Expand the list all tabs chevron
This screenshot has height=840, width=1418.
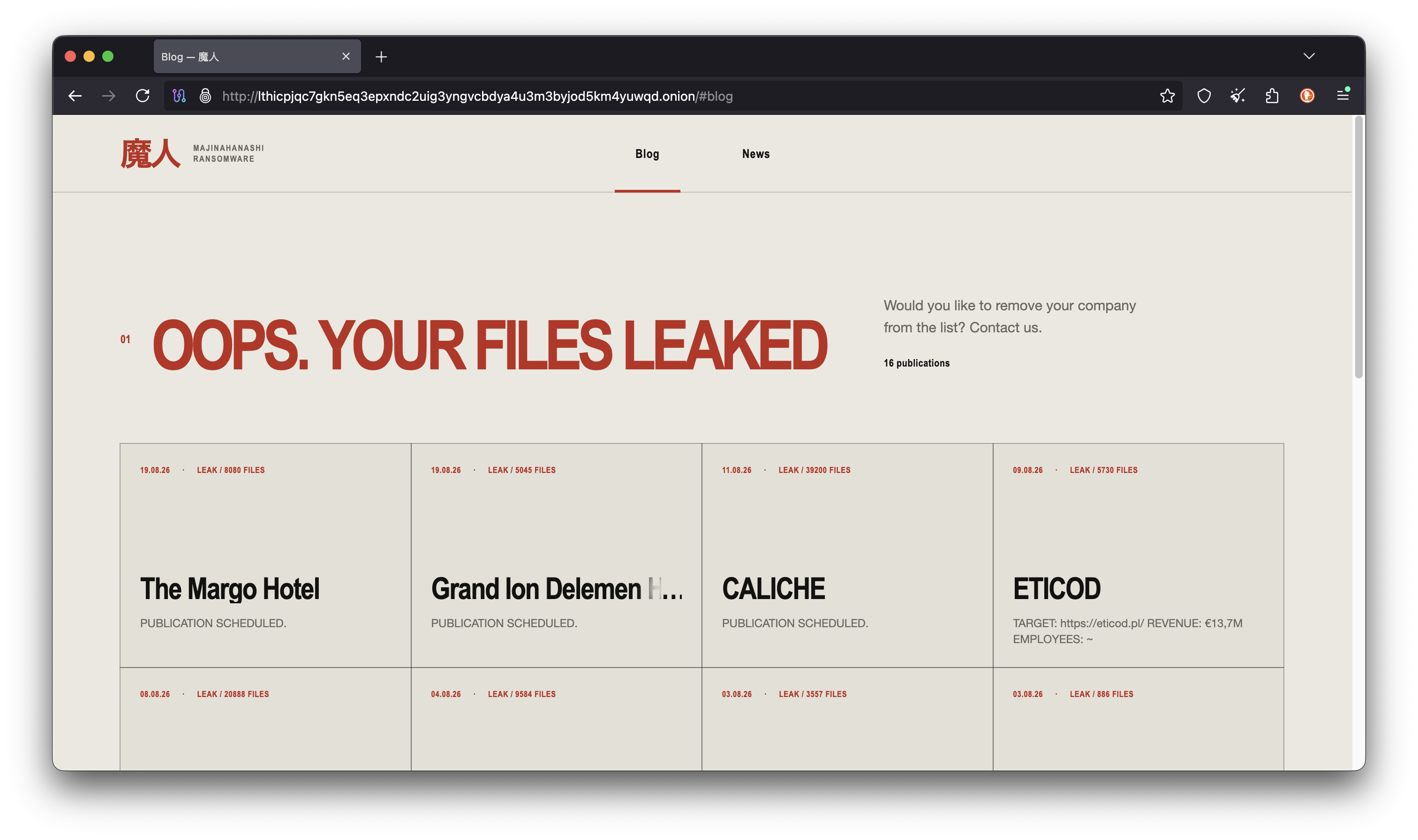(1309, 56)
